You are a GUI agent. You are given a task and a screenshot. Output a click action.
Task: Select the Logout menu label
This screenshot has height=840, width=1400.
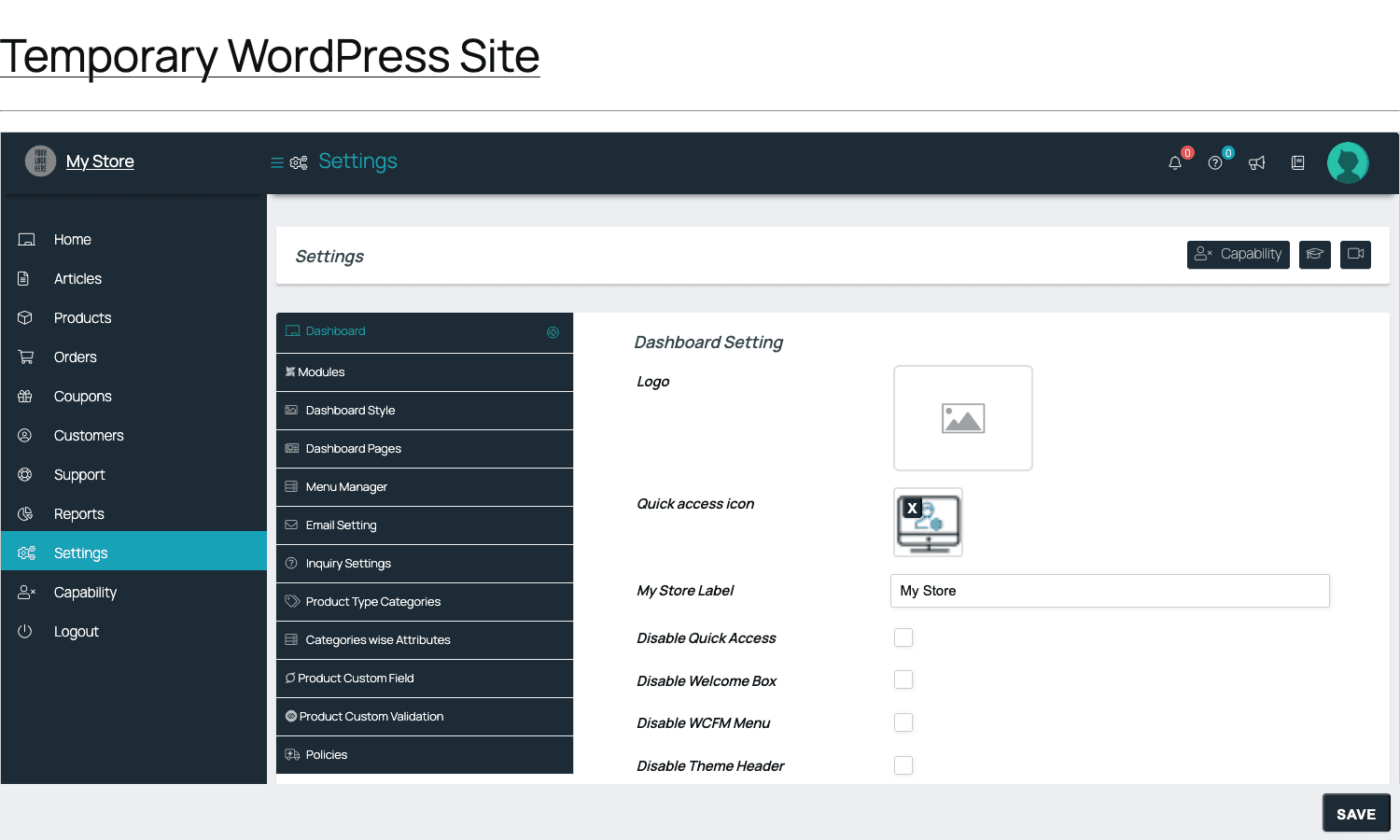(x=77, y=632)
